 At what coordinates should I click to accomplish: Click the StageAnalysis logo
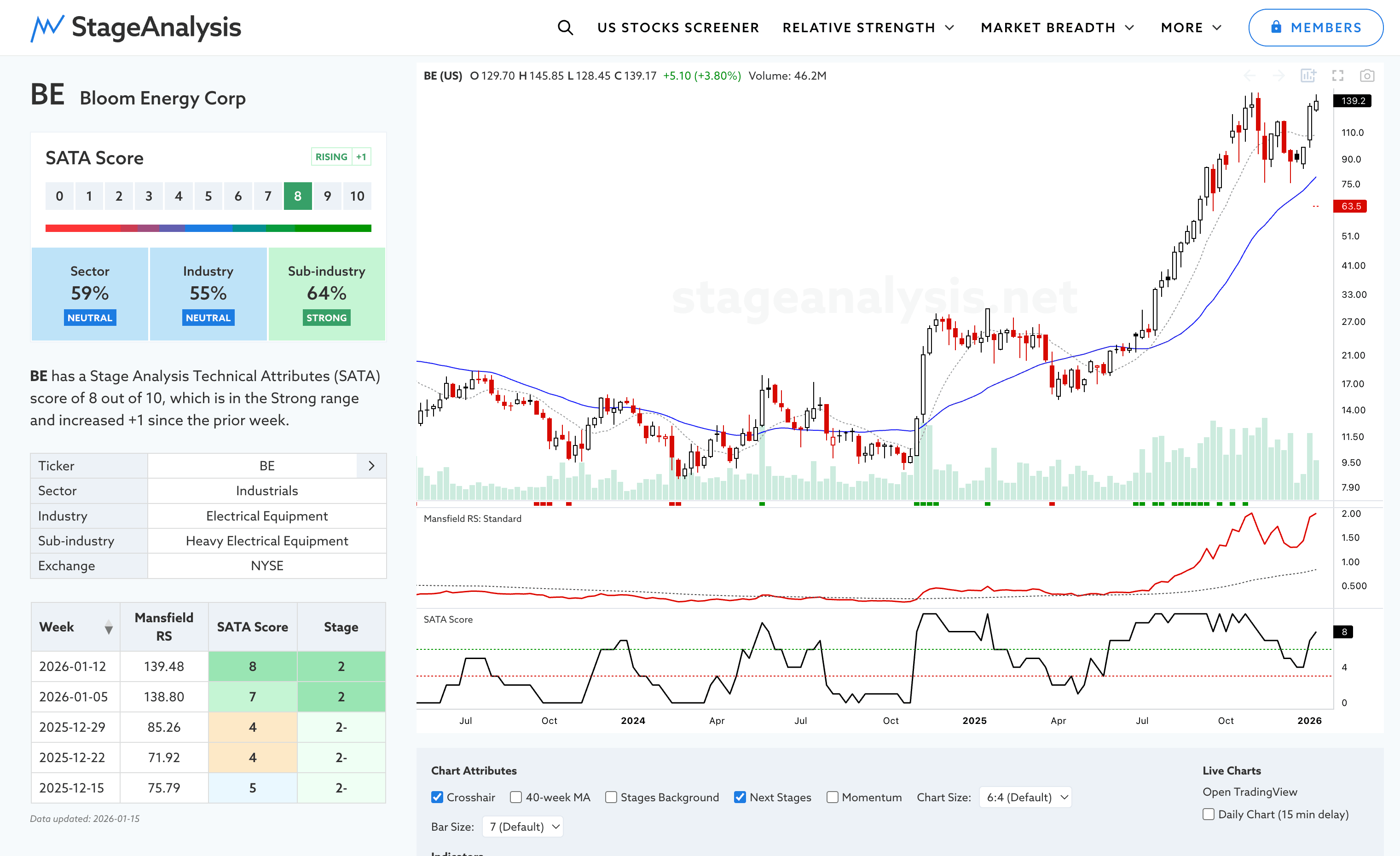coord(136,27)
